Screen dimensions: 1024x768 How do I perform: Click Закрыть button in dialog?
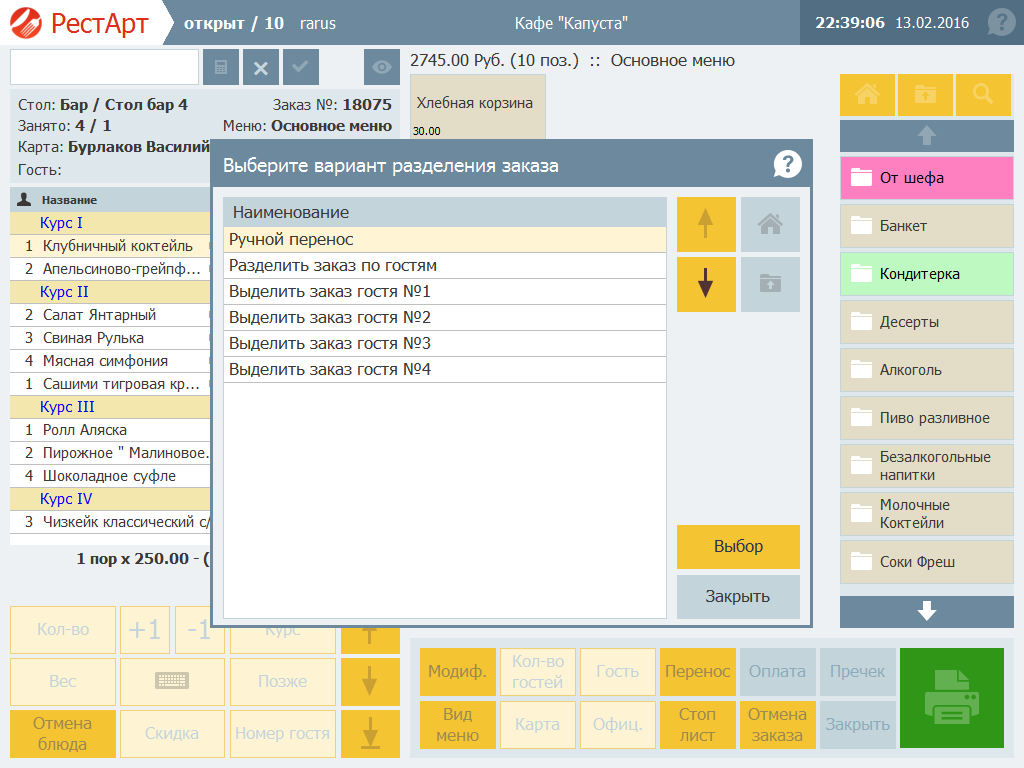[x=738, y=597]
